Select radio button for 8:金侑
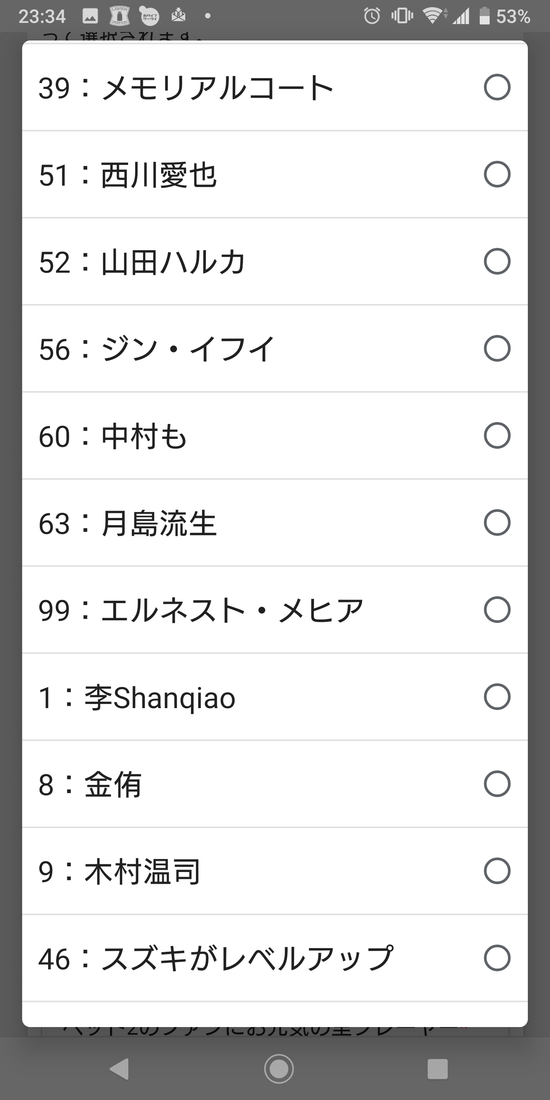Image resolution: width=550 pixels, height=1100 pixels. (497, 784)
